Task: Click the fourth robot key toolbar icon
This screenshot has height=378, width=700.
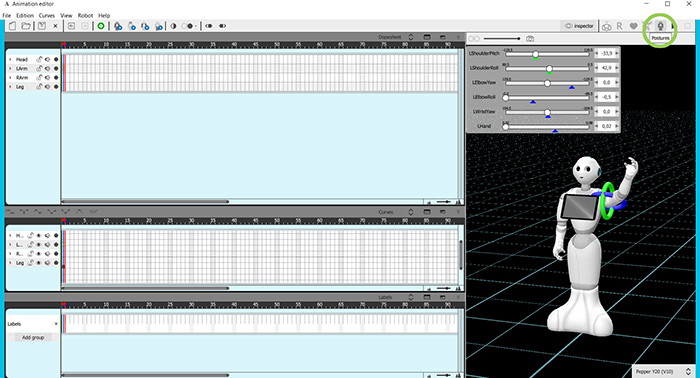Action: (159, 26)
